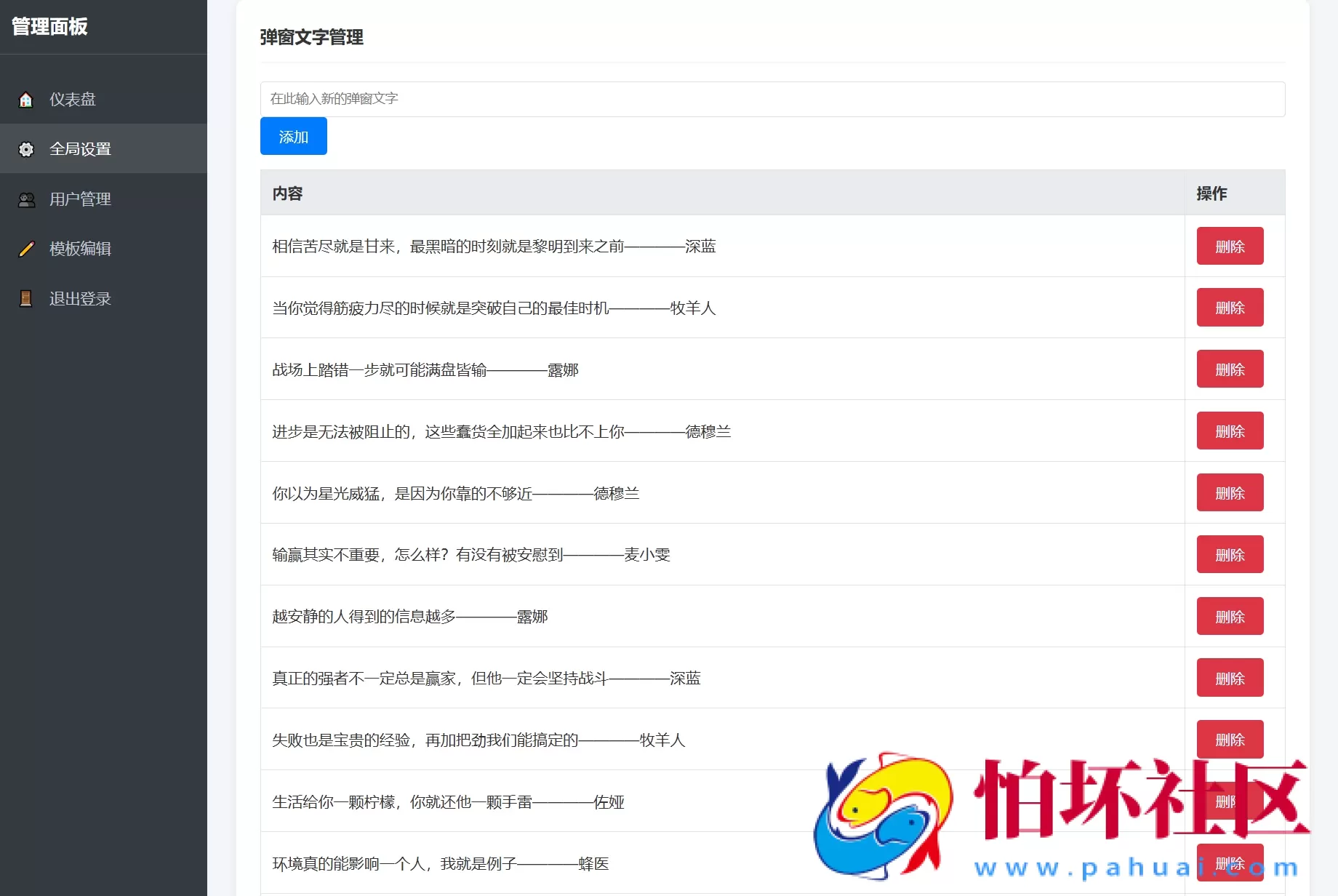Delete the 露娜 quote about 战场踏错
Image resolution: width=1338 pixels, height=896 pixels.
(x=1229, y=369)
